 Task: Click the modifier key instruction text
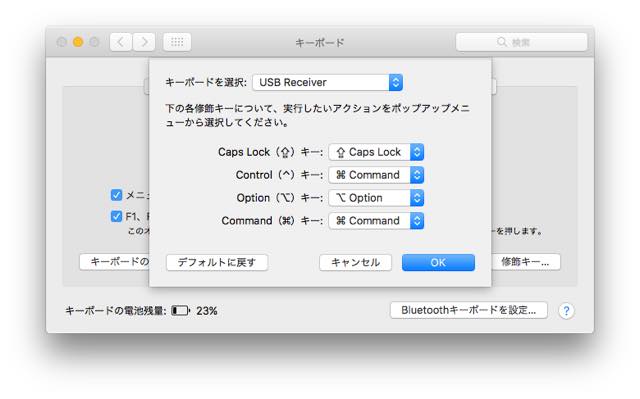(x=318, y=115)
